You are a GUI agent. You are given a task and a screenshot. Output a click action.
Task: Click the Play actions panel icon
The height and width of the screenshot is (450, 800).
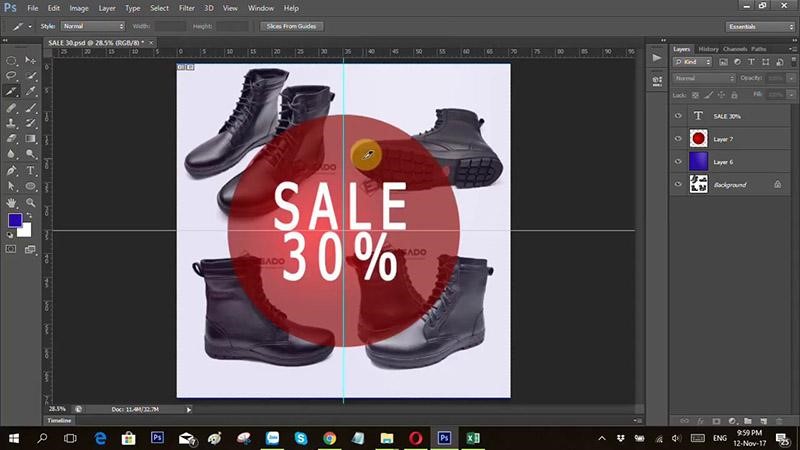point(656,59)
